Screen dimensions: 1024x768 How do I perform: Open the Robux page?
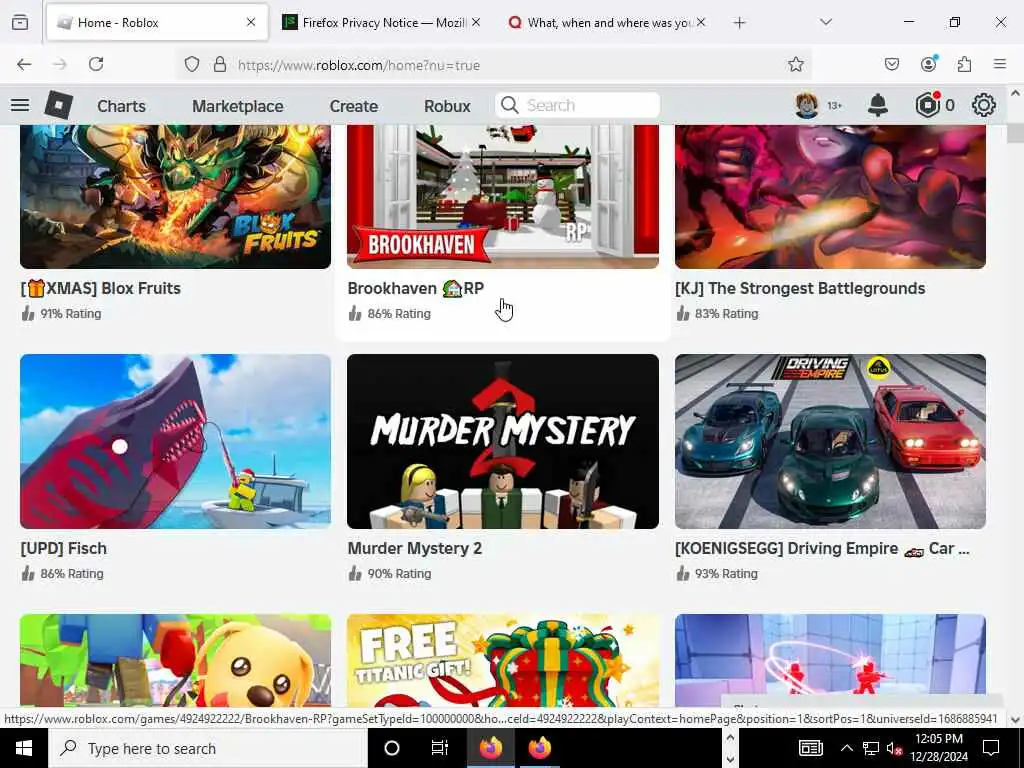coord(447,106)
